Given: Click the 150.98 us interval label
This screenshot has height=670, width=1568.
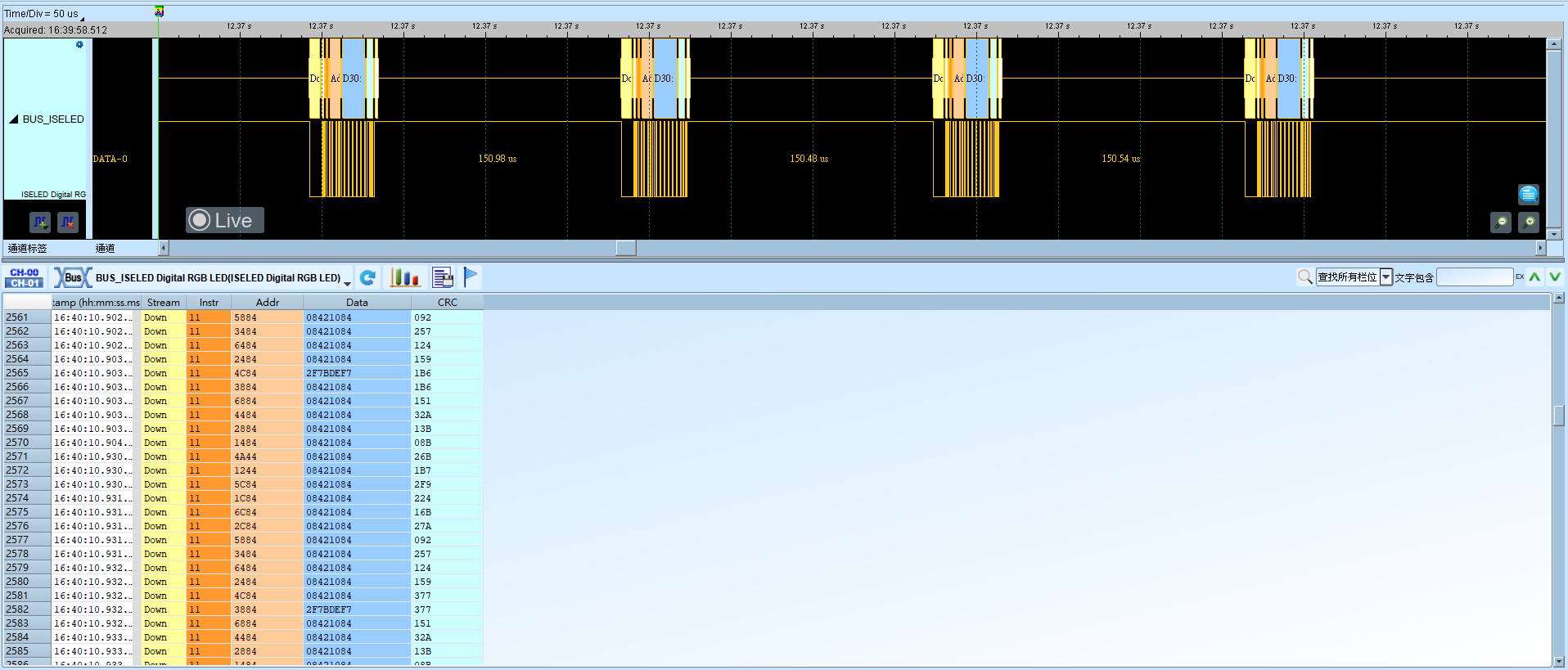Looking at the screenshot, I should pos(498,159).
